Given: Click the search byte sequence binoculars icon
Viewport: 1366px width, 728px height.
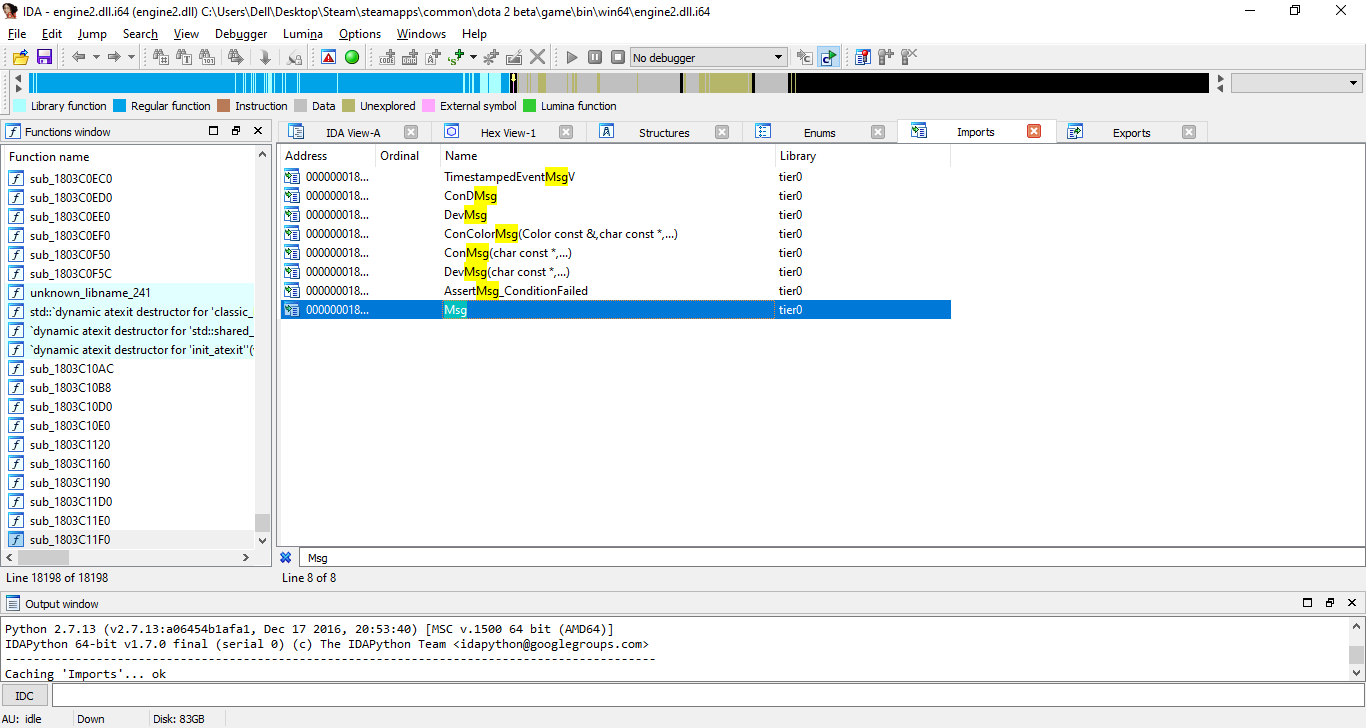Looking at the screenshot, I should [207, 57].
